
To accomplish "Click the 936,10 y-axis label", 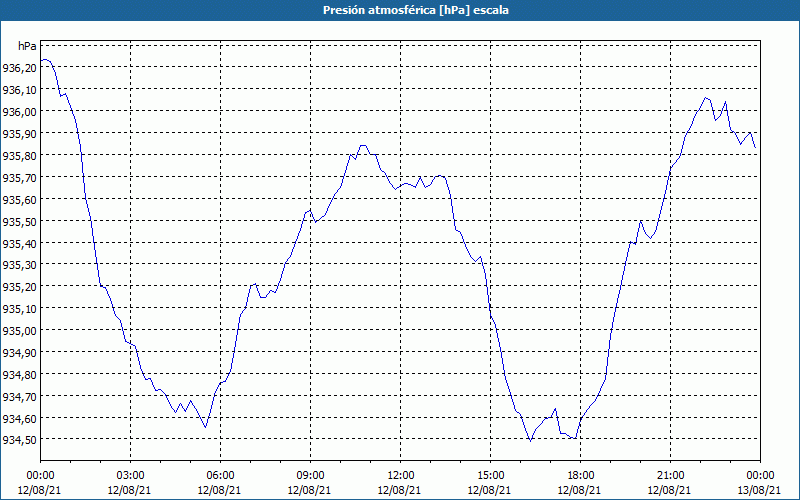I will point(19,89).
